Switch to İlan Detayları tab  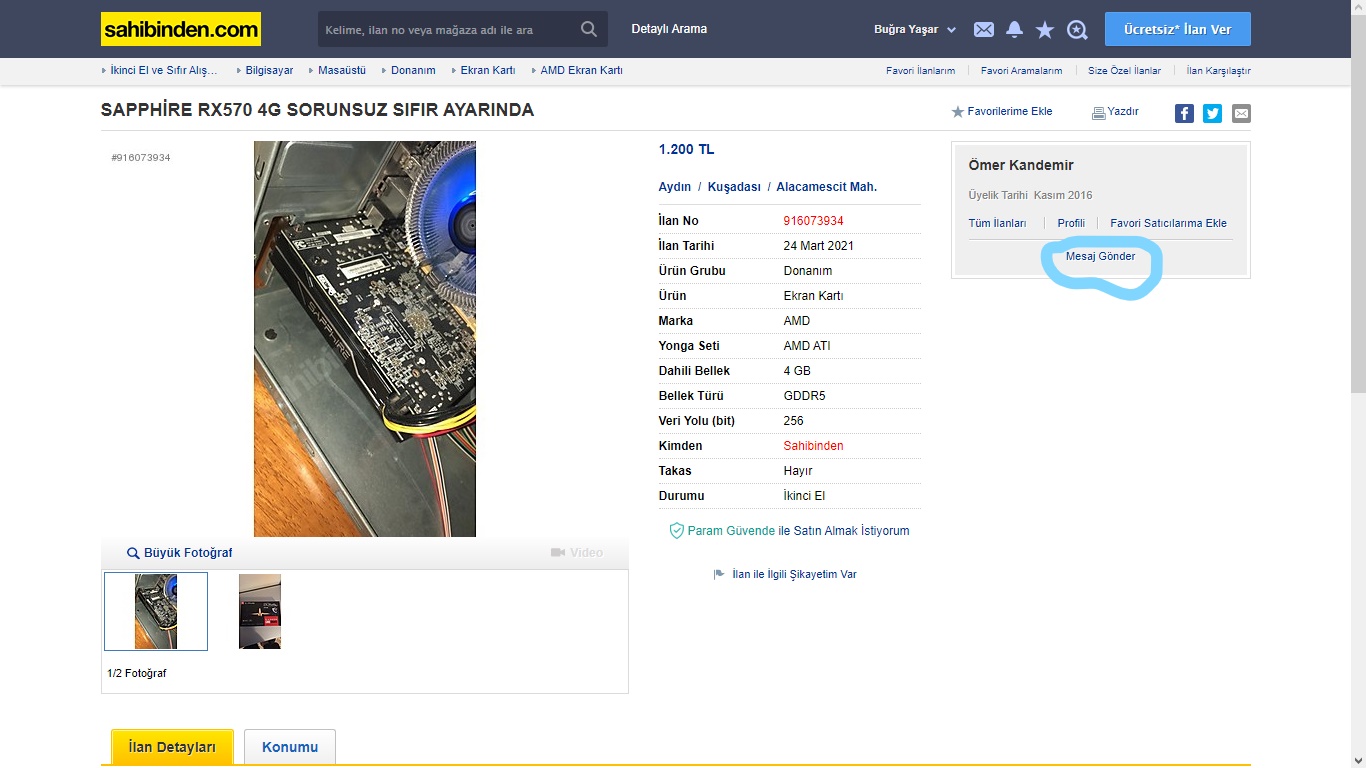[x=172, y=747]
